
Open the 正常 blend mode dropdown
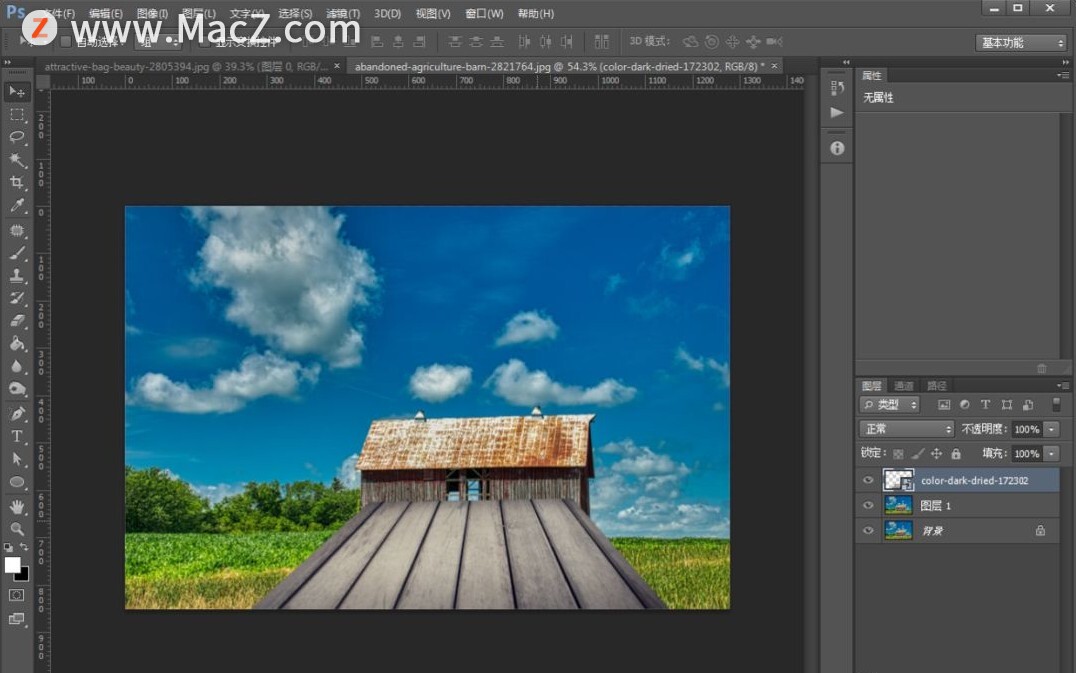907,429
